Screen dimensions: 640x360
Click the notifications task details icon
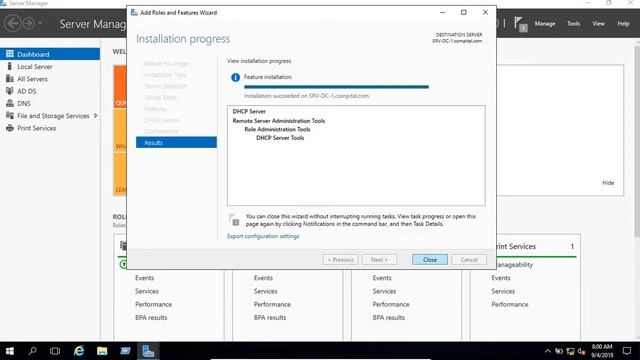234,220
